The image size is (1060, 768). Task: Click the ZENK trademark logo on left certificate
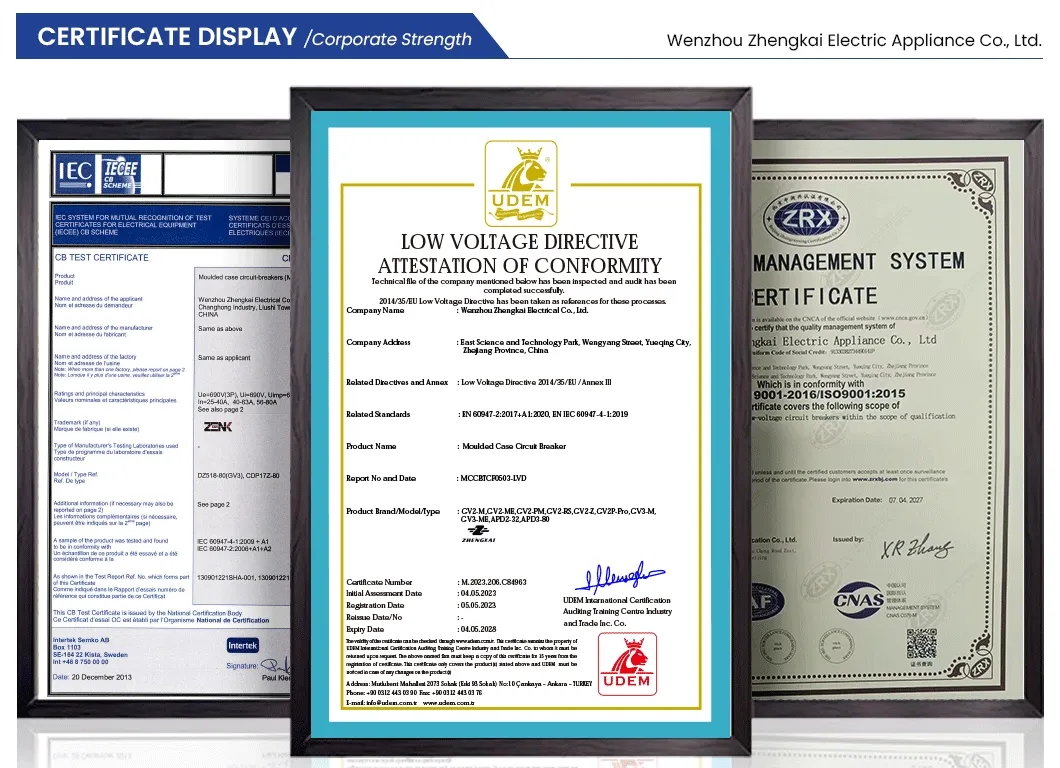[218, 427]
